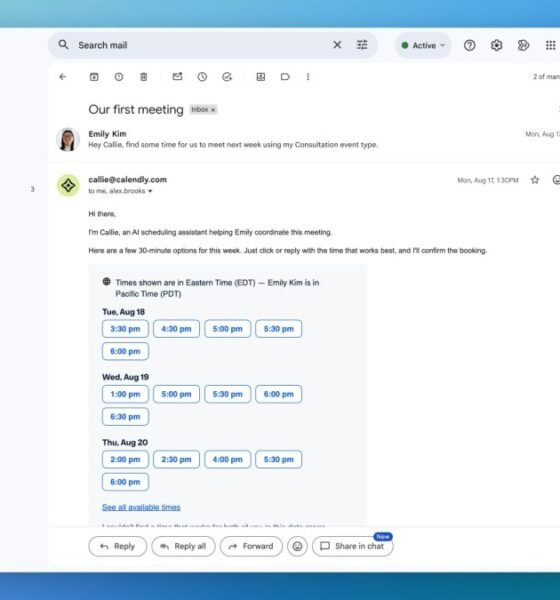Image resolution: width=560 pixels, height=600 pixels.
Task: Archive this email conversation
Action: (x=94, y=77)
